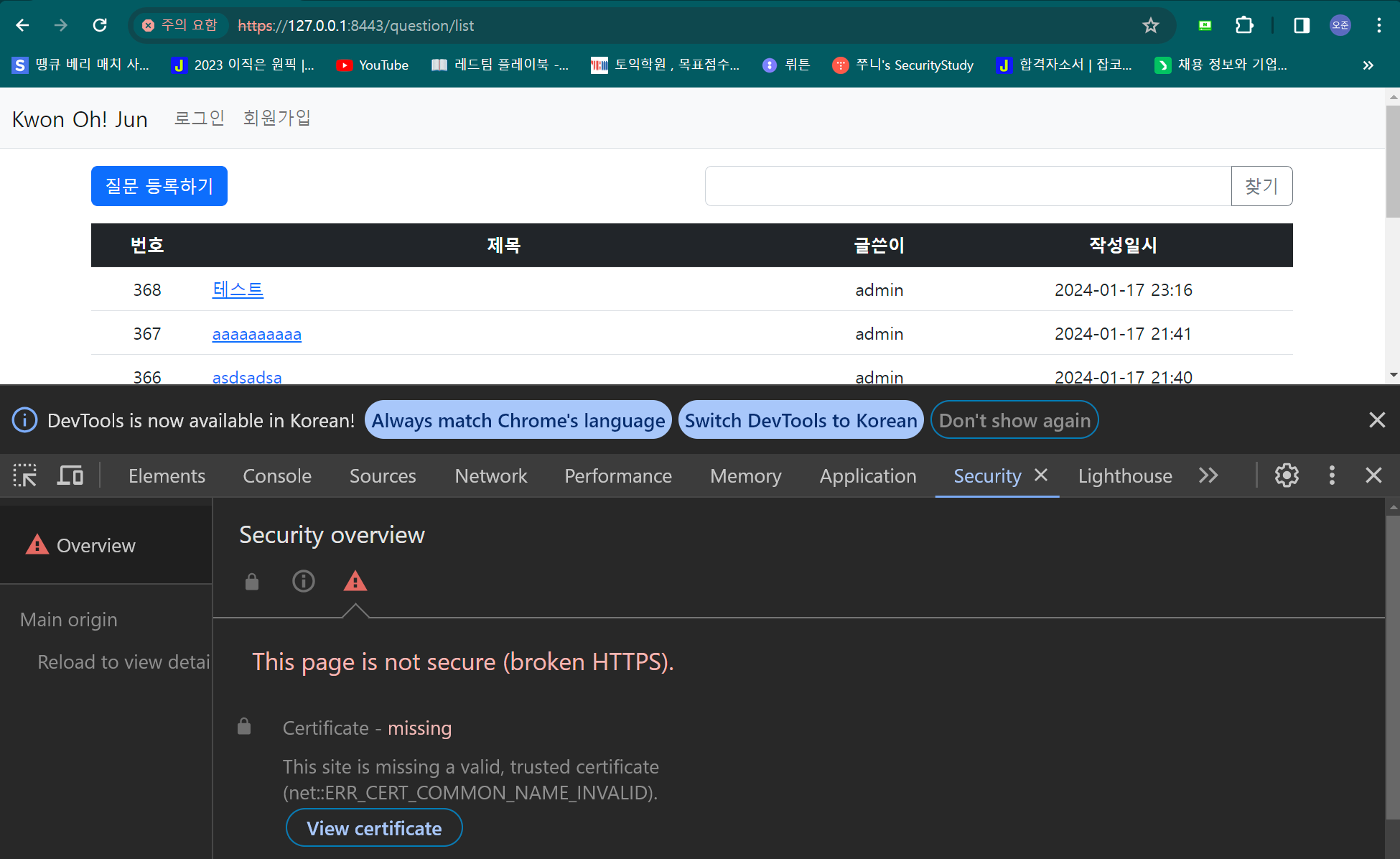Click the red warning triangle in Security overview
Screen dimensions: 1400x859
click(355, 581)
